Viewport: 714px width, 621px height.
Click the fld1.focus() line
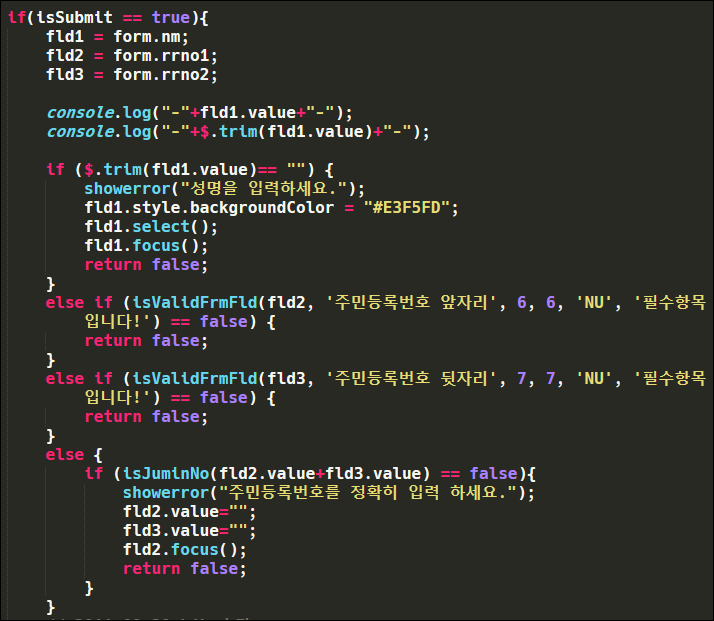[x=146, y=245]
